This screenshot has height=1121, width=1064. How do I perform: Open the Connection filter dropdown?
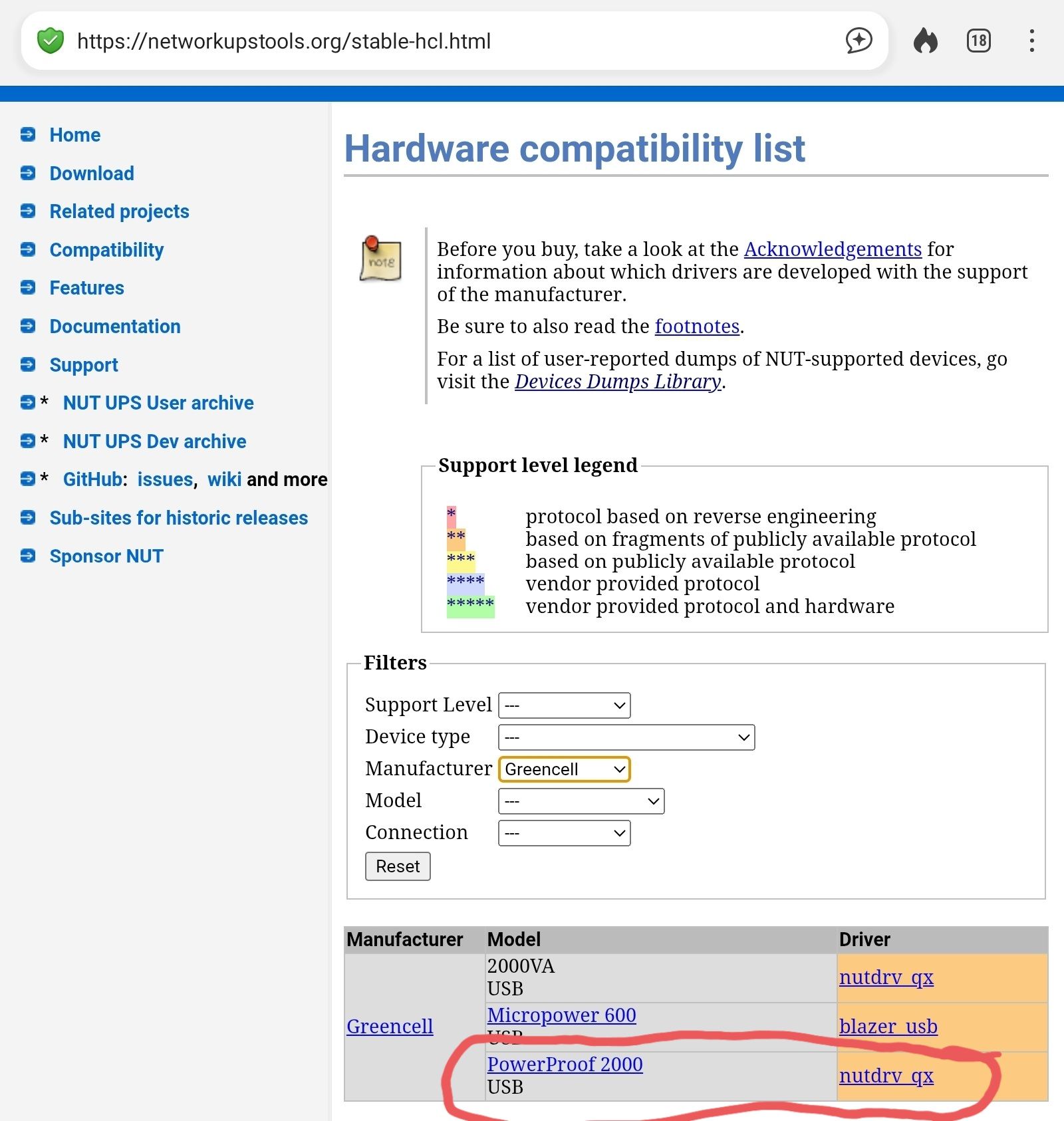pyautogui.click(x=564, y=833)
